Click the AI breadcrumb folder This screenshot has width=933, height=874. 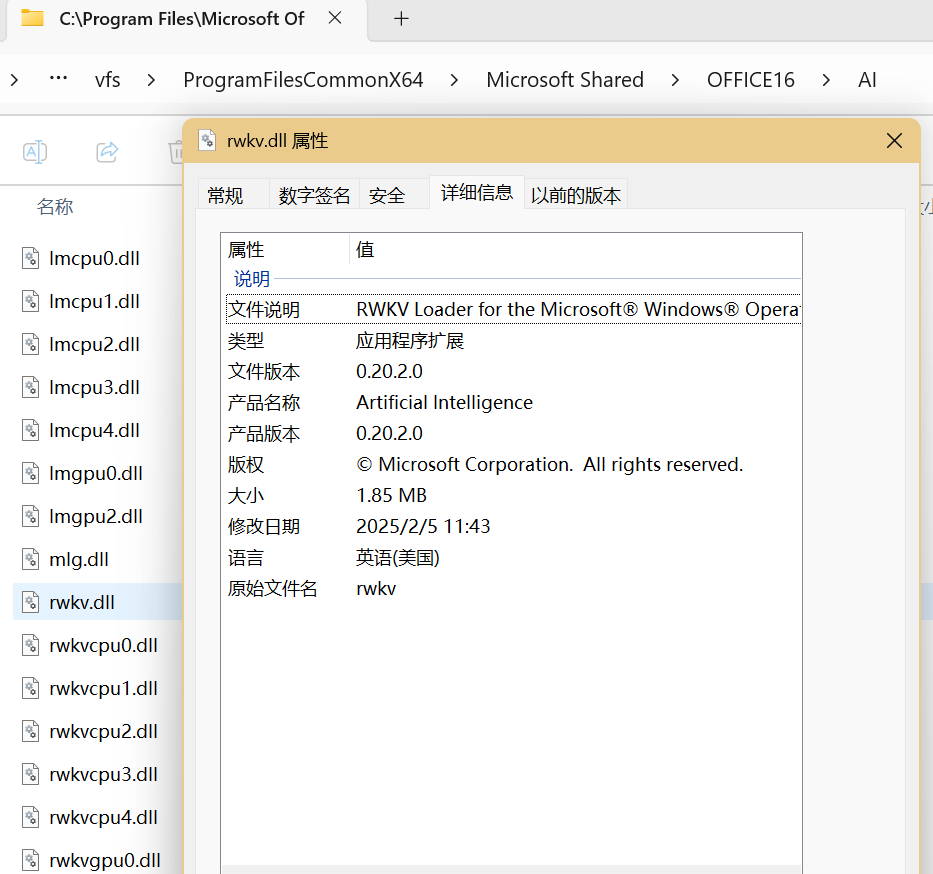pos(868,80)
